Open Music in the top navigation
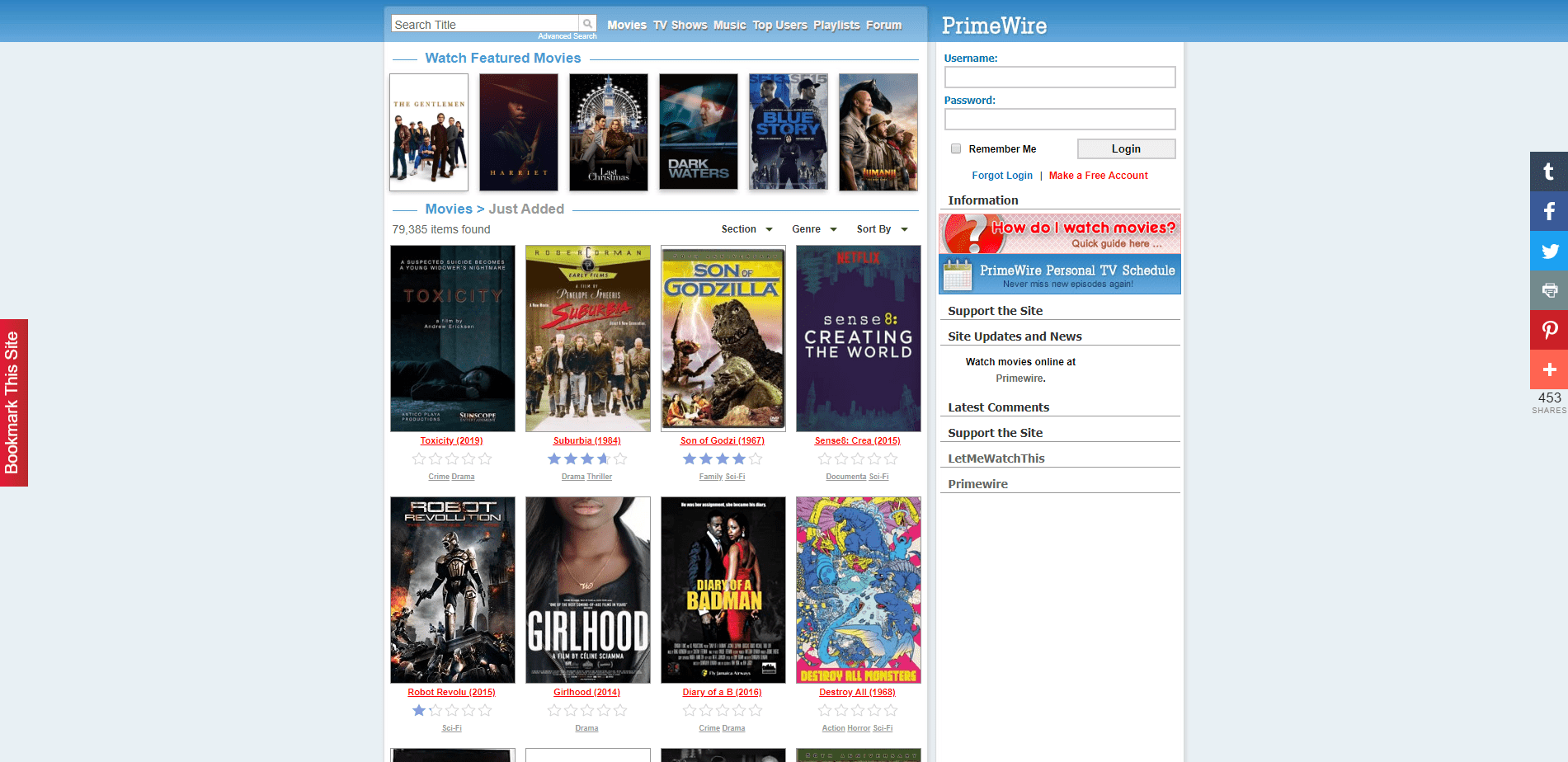1568x762 pixels. [730, 25]
